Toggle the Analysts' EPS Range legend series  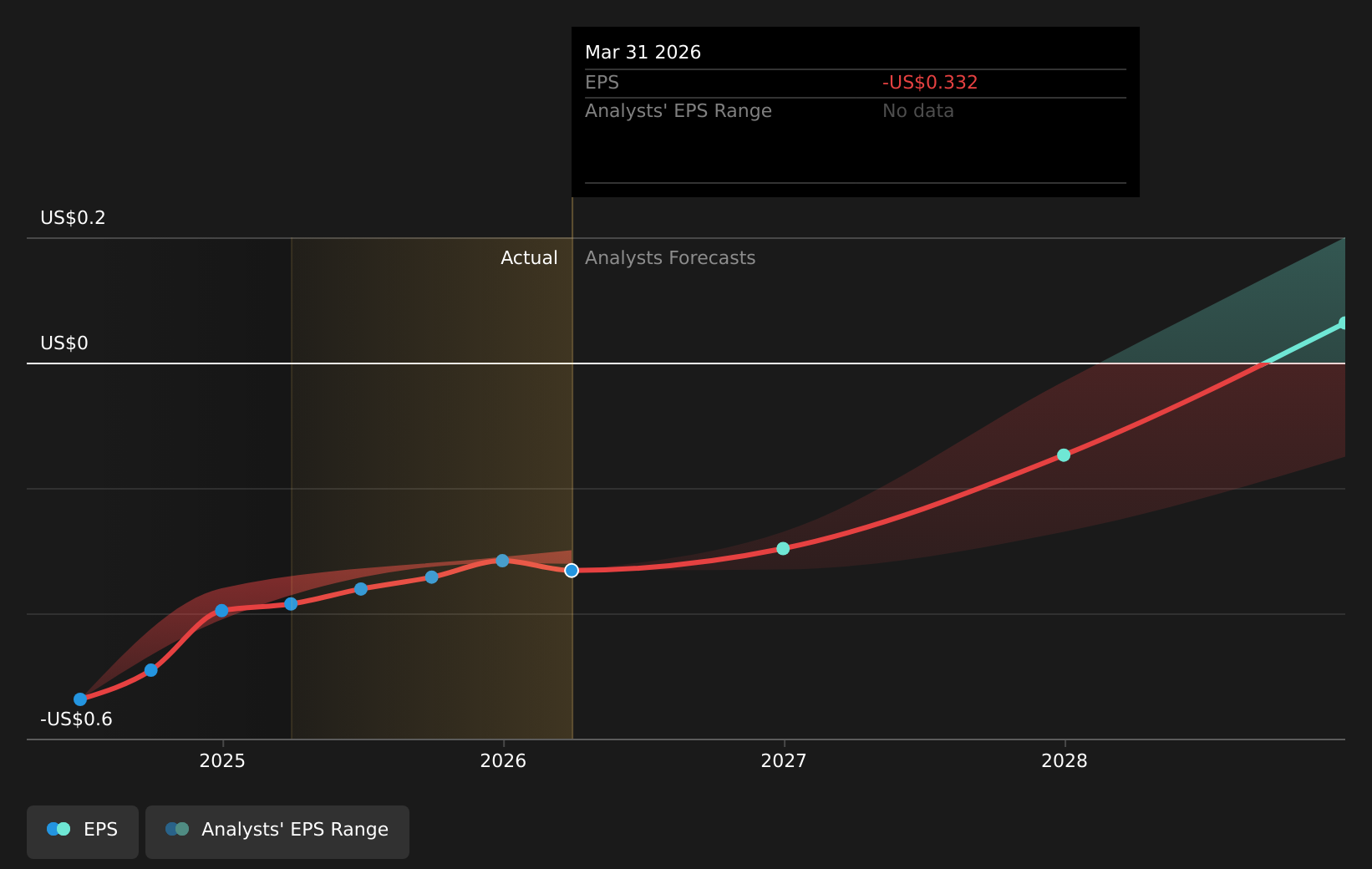click(277, 831)
